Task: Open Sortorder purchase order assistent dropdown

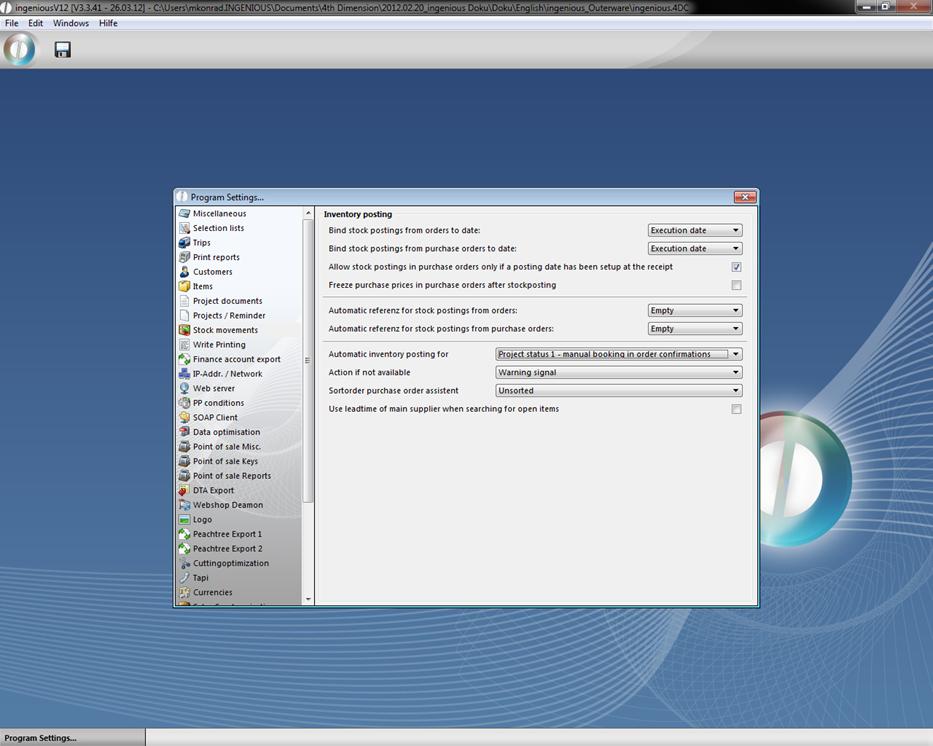Action: [619, 391]
